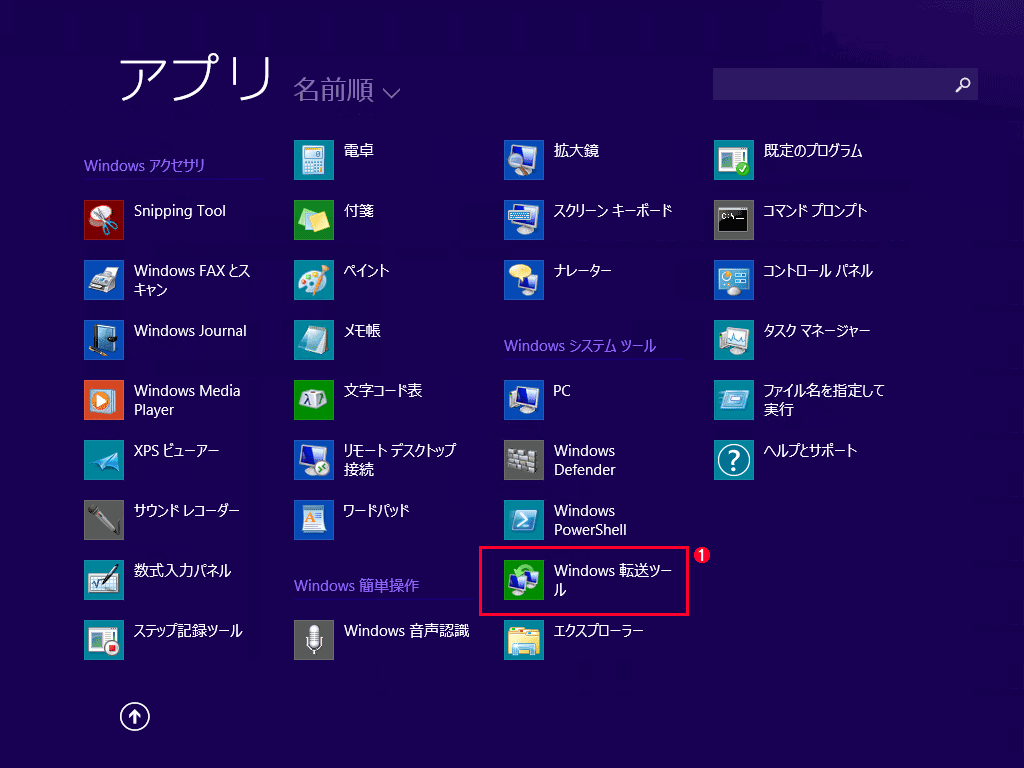Select the Windows 簡単操作 group header

pyautogui.click(x=356, y=586)
